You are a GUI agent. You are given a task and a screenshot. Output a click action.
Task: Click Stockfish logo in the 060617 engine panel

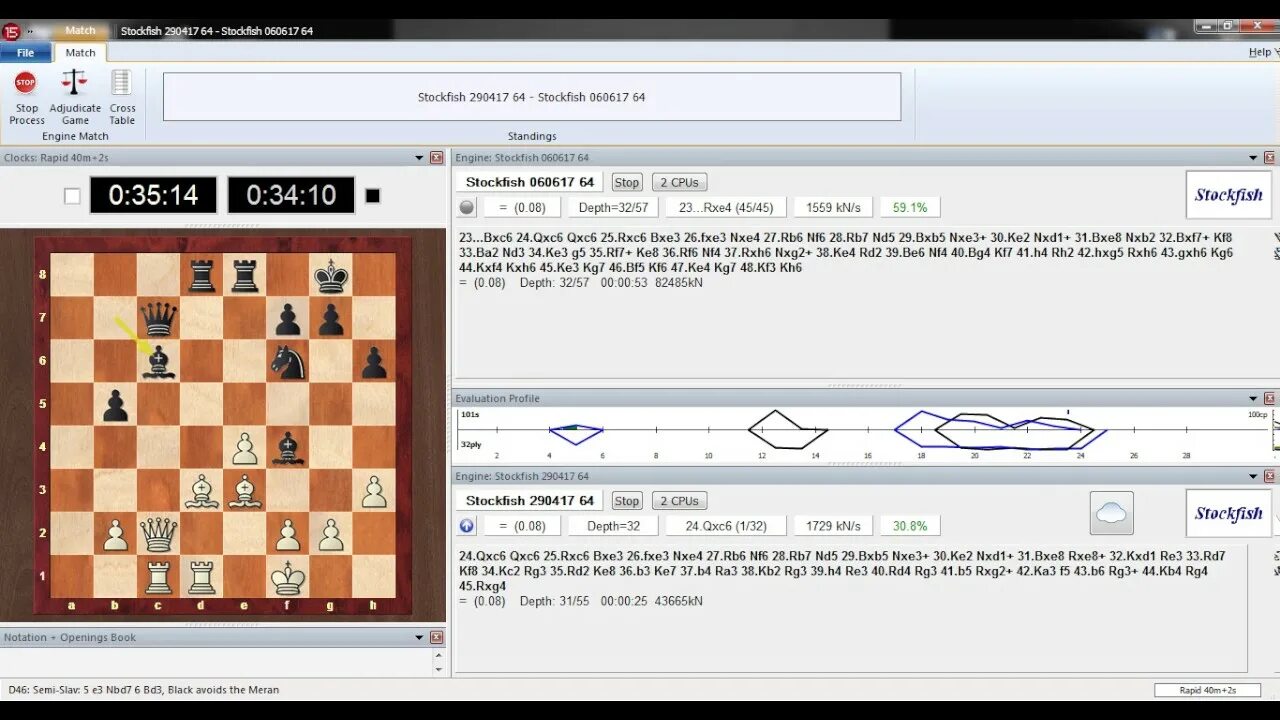pos(1228,195)
